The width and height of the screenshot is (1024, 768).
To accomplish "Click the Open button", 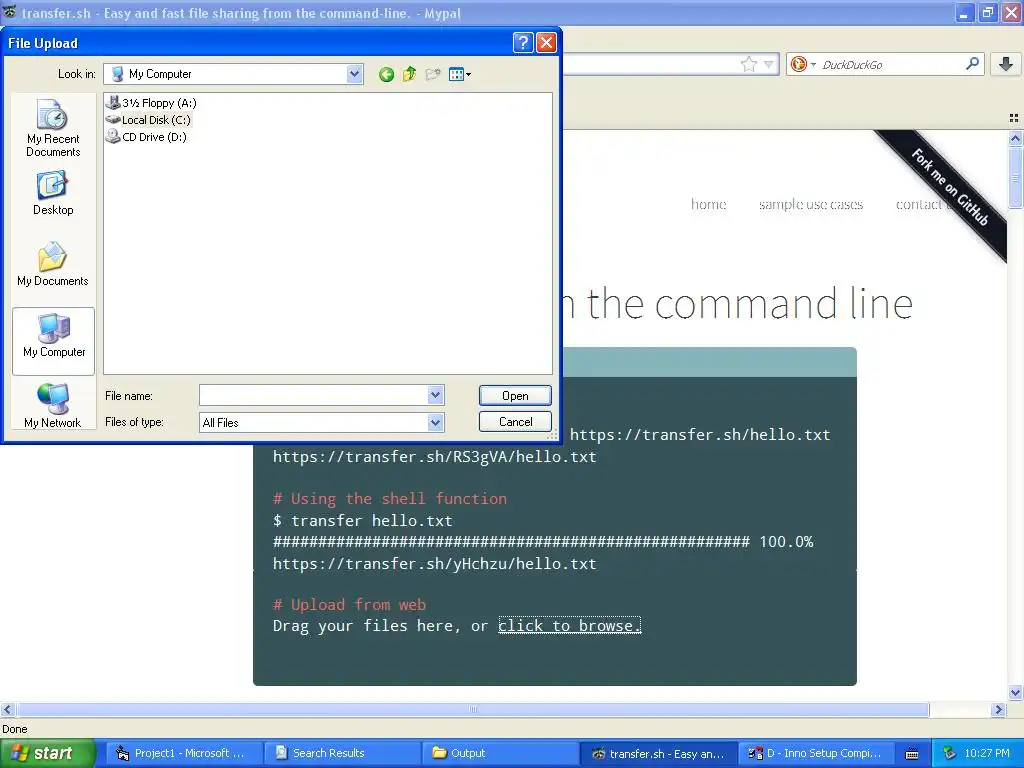I will (515, 396).
